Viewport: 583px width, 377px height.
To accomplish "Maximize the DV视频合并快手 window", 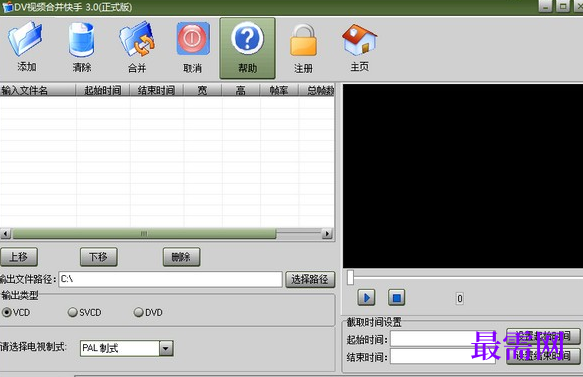I will tap(563, 6).
